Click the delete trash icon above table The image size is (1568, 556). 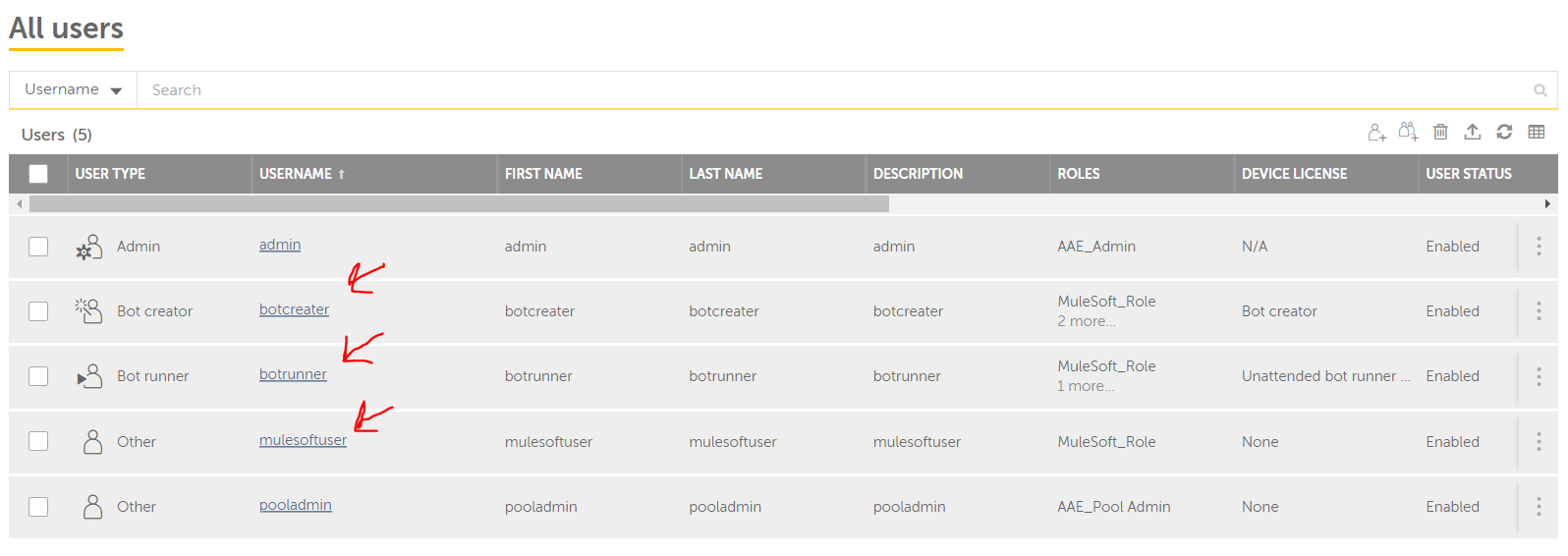coord(1440,132)
